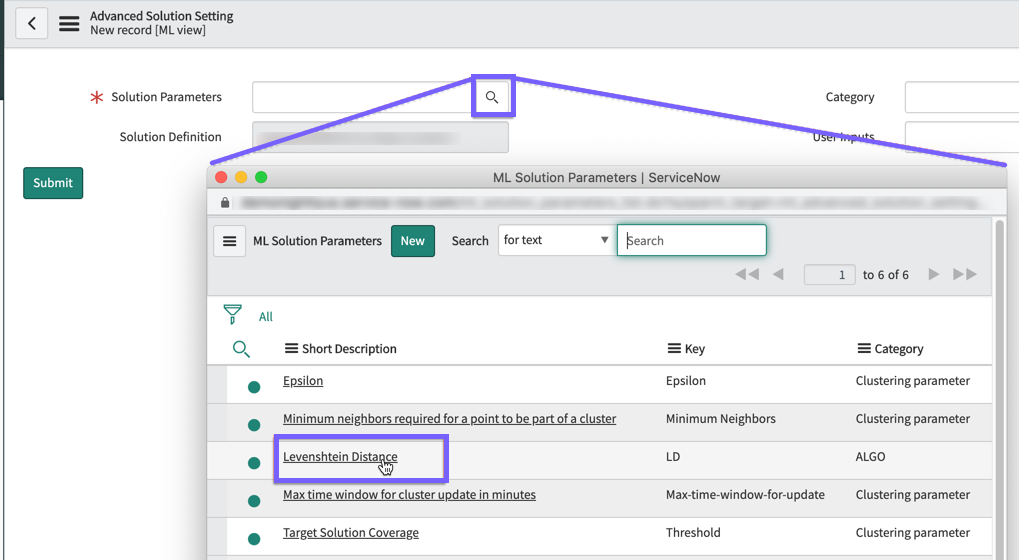This screenshot has height=560, width=1019.
Task: Click the All filter breadcrumb
Action: tap(266, 317)
